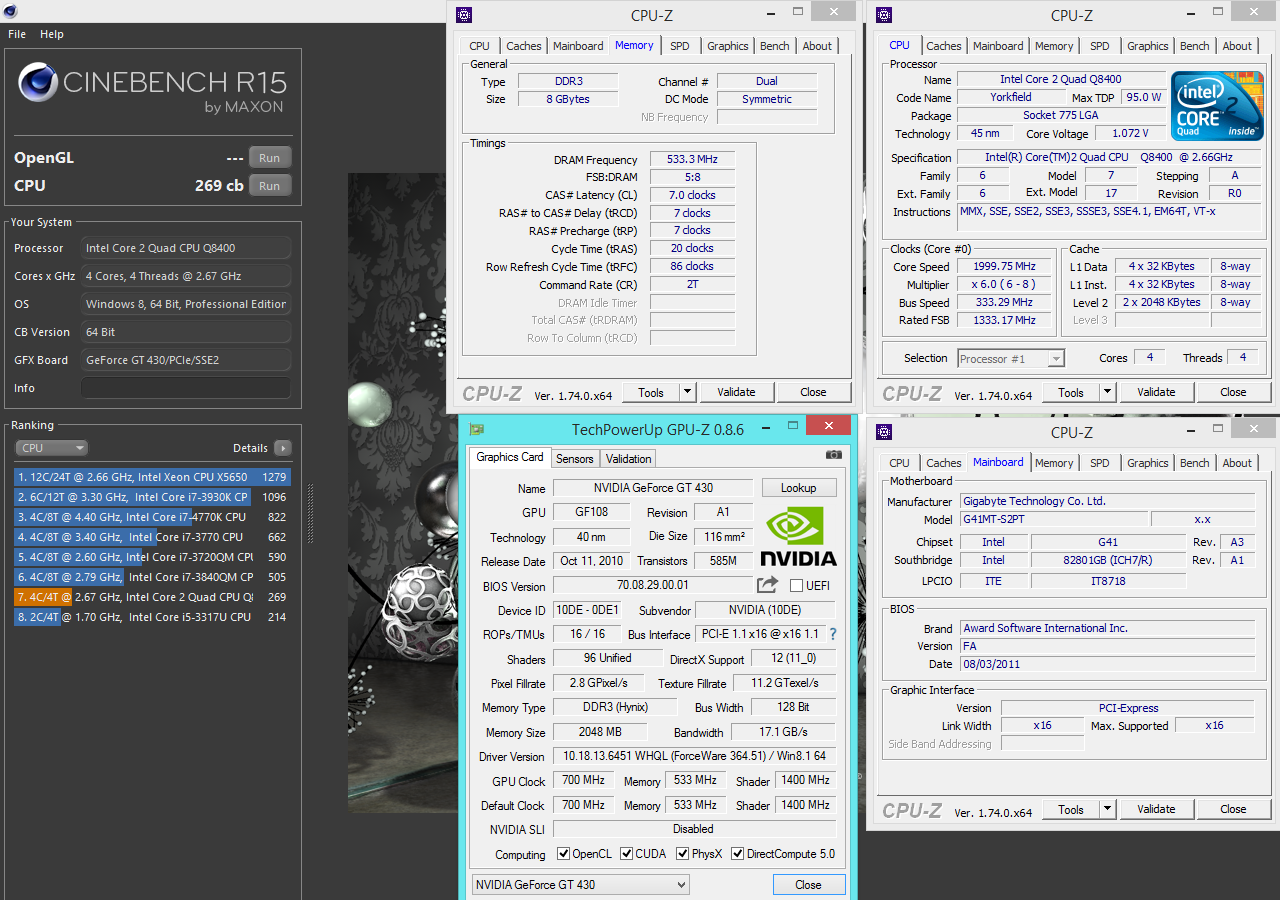Open the CPU ranking dropdown in Cinebench
1280x900 pixels.
click(51, 448)
